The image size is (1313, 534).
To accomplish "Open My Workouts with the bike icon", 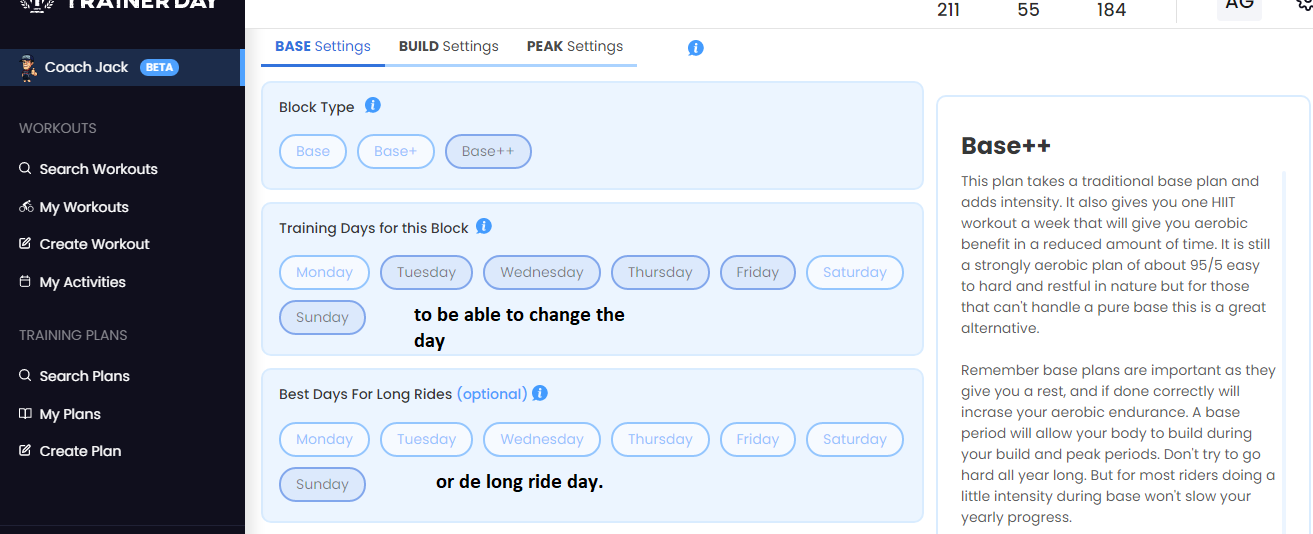I will tap(26, 207).
